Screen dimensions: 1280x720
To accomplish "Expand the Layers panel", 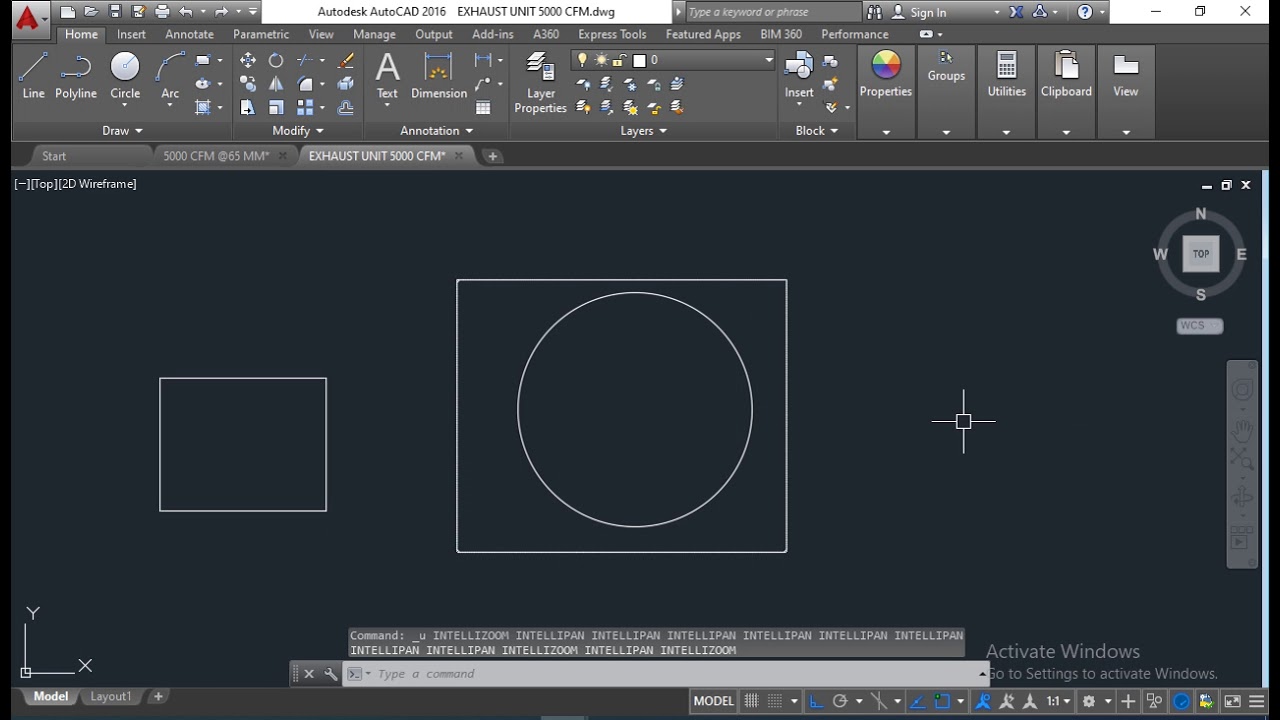I will point(643,131).
